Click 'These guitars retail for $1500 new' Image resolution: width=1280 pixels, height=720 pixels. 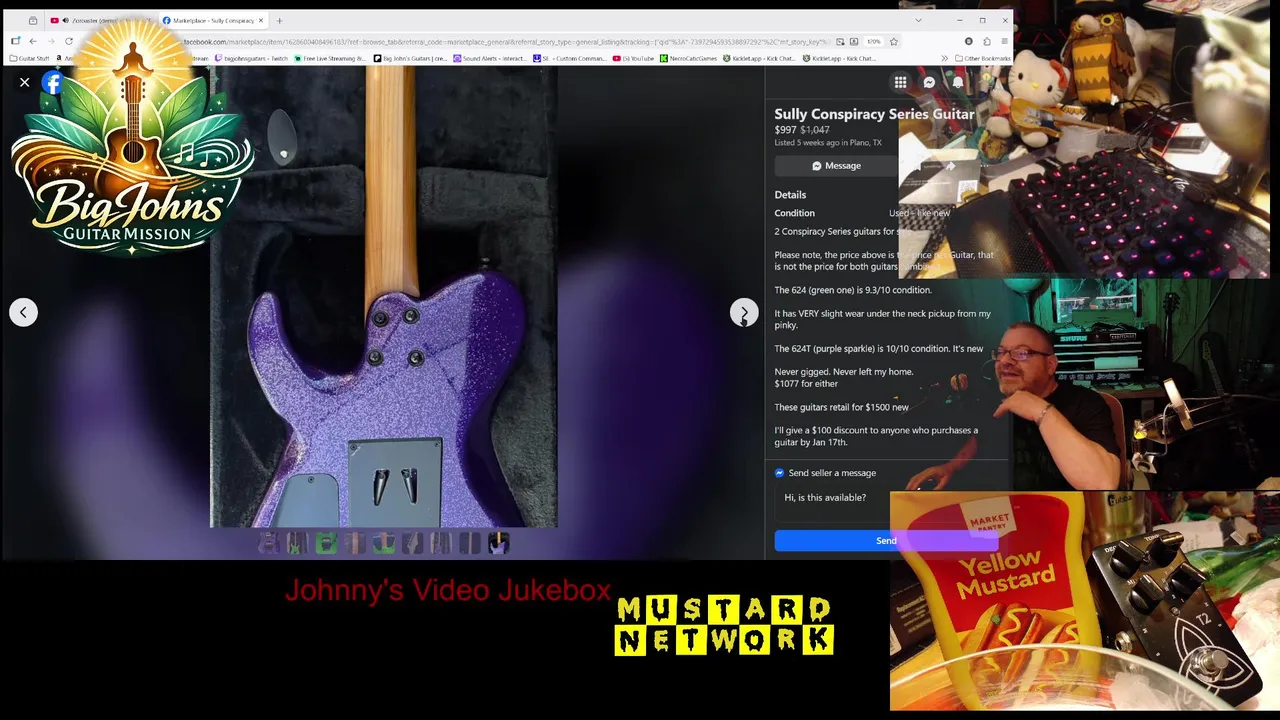841,407
